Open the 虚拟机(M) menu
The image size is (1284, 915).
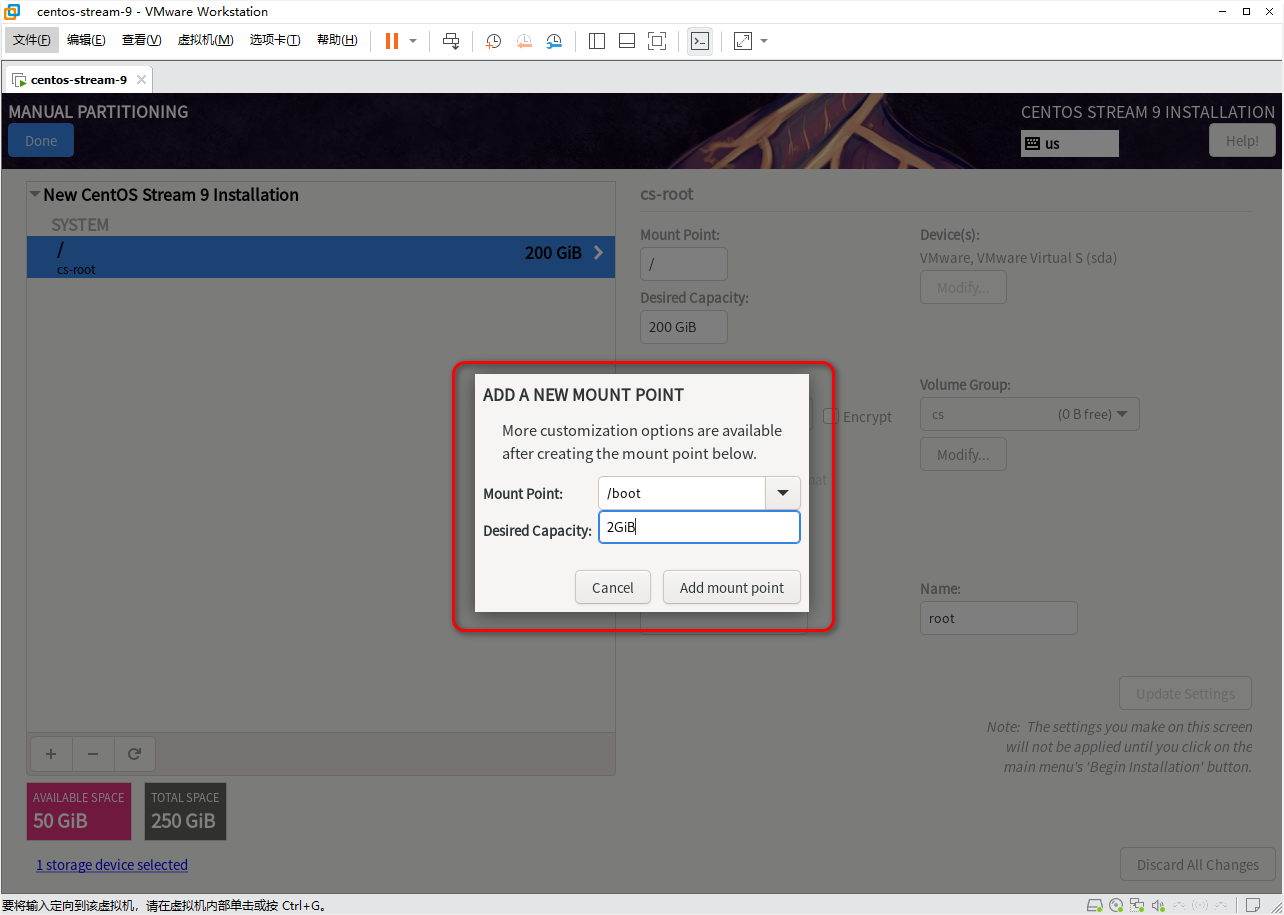click(205, 40)
